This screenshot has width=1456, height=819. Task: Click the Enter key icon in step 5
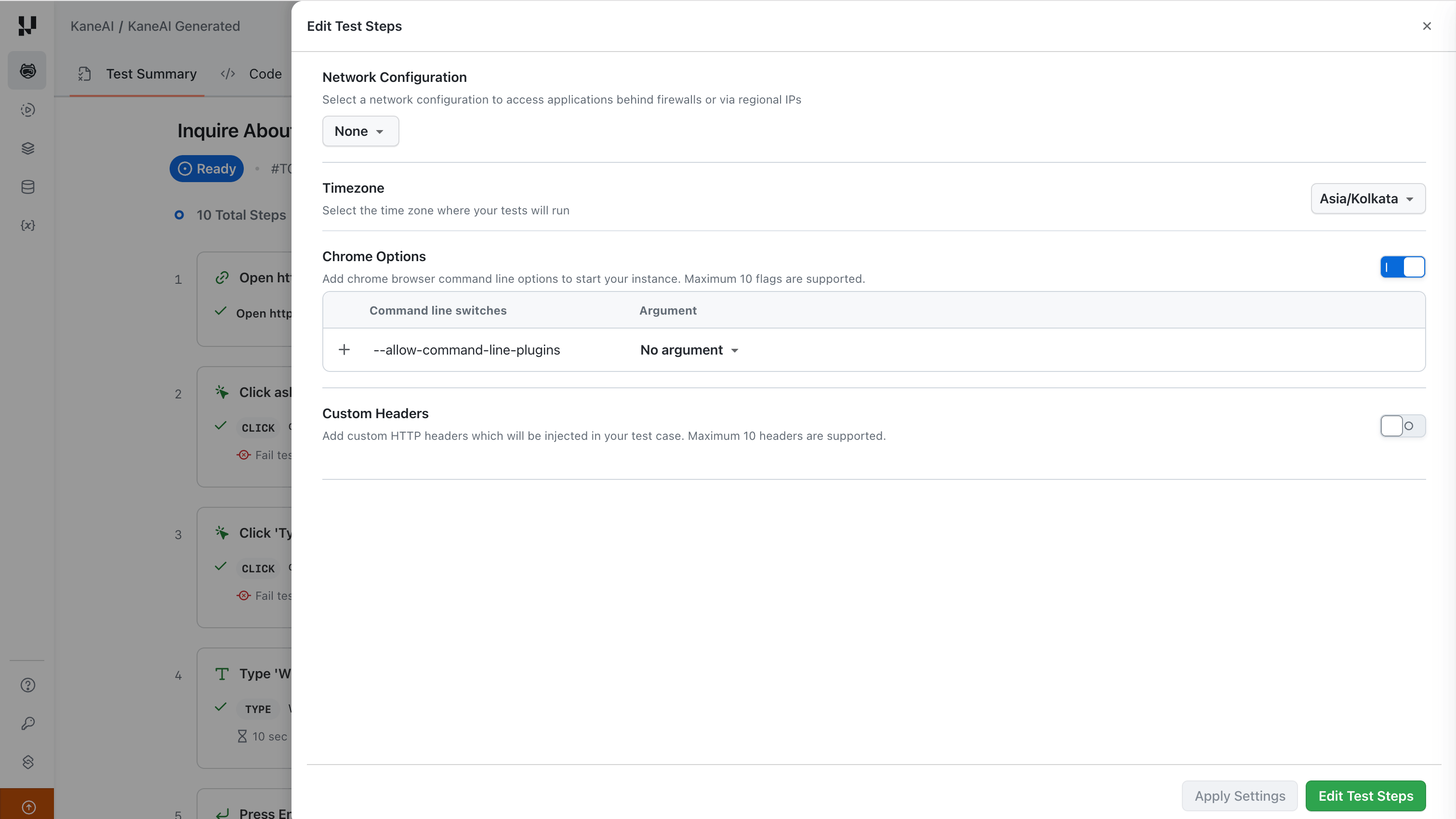coord(222,813)
